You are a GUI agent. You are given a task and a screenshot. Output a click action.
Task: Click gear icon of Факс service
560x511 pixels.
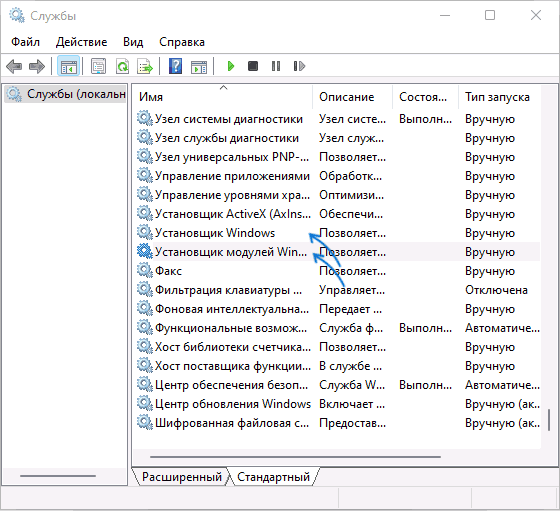[145, 270]
